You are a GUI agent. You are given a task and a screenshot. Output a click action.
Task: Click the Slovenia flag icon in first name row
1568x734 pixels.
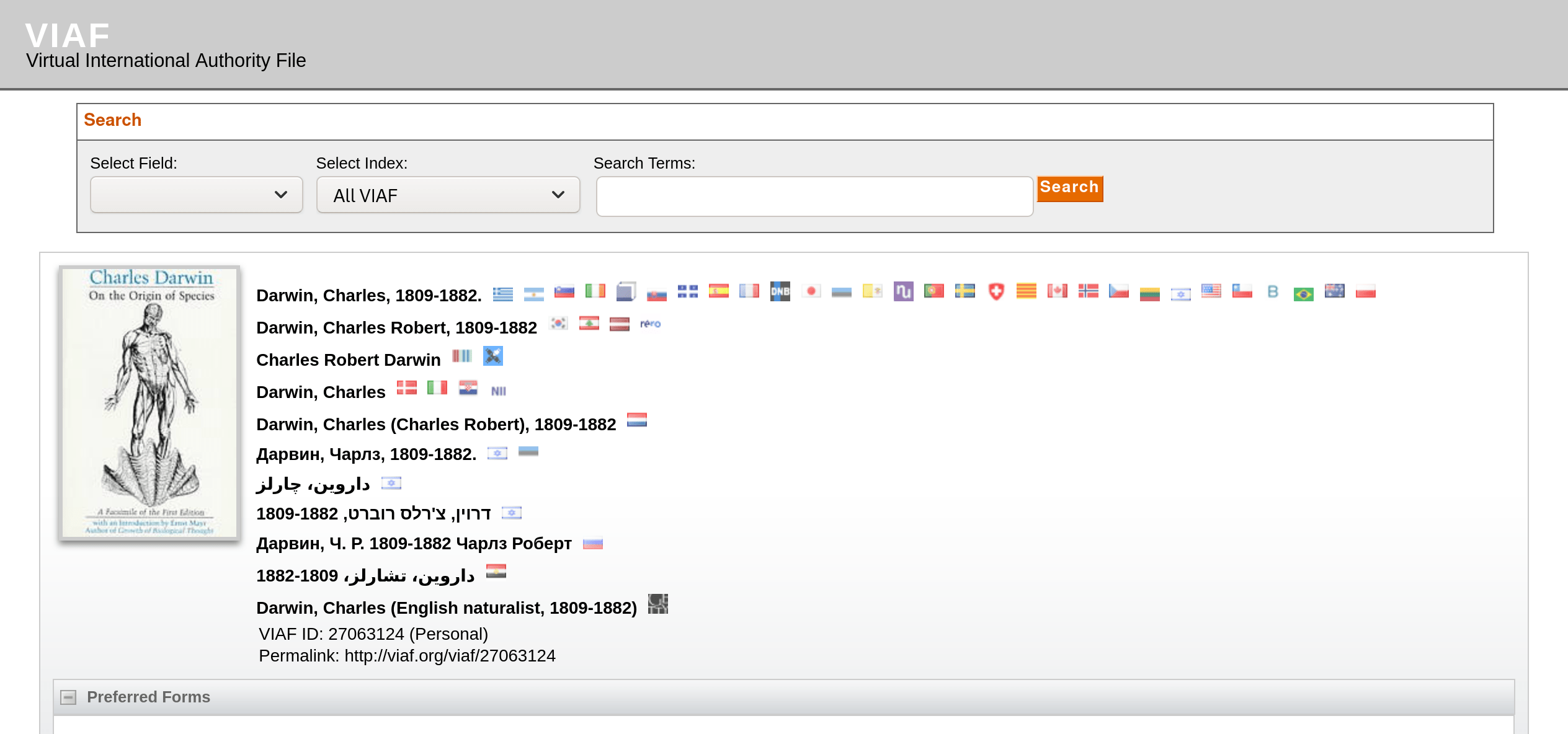click(x=564, y=291)
